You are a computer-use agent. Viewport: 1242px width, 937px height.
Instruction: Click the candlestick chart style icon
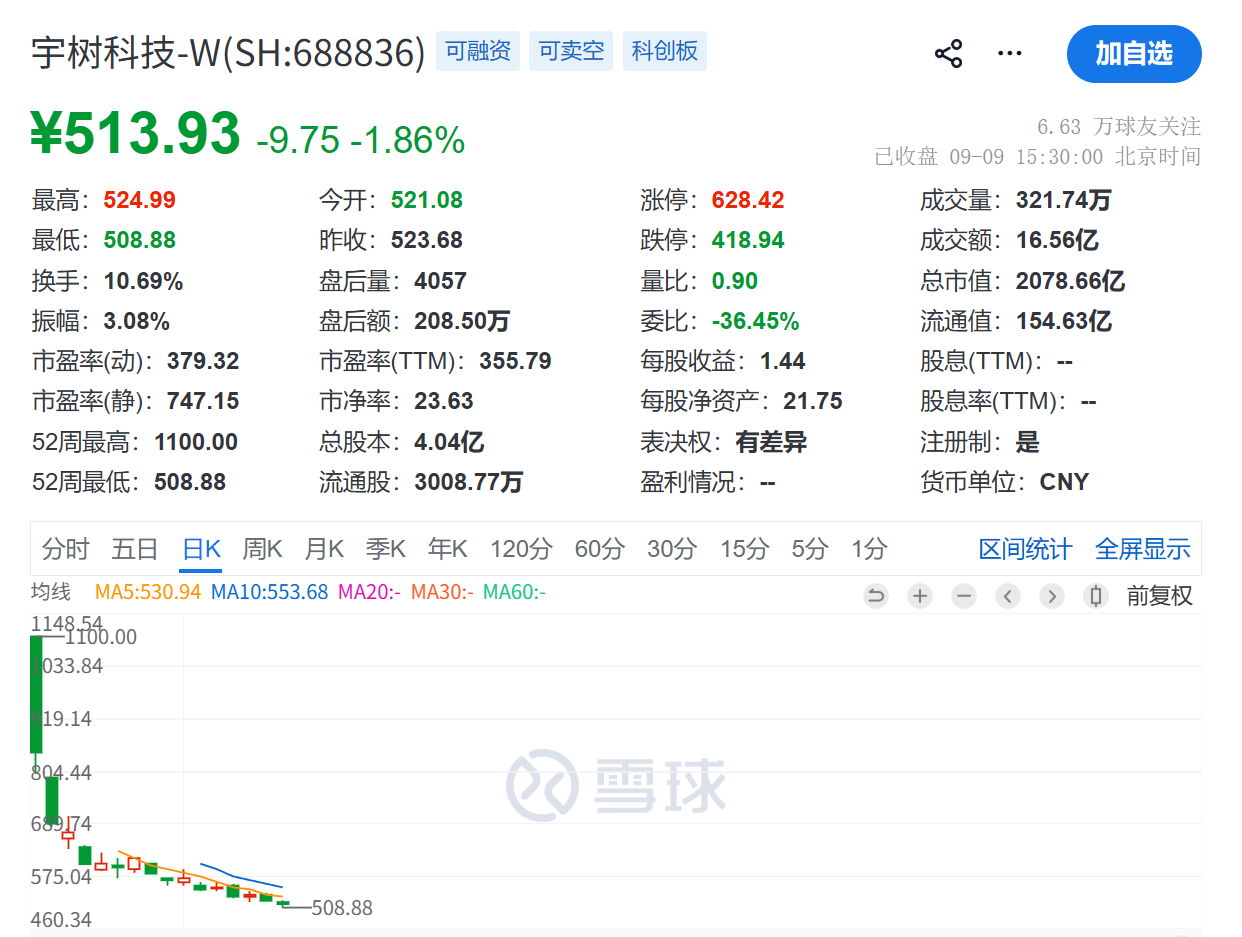point(1096,597)
